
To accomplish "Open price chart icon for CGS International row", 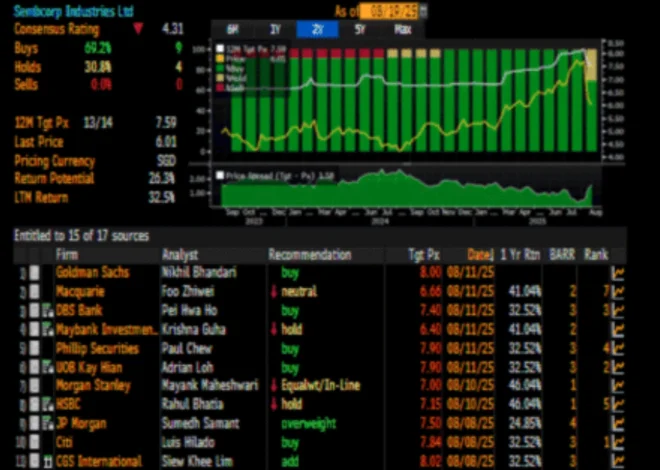I will click(x=617, y=461).
